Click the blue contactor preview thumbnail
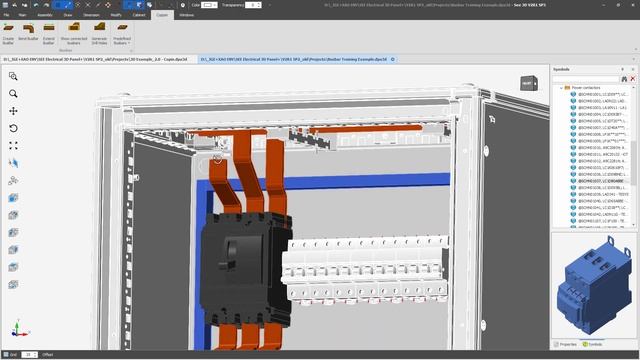The width and height of the screenshot is (640, 360). [593, 285]
